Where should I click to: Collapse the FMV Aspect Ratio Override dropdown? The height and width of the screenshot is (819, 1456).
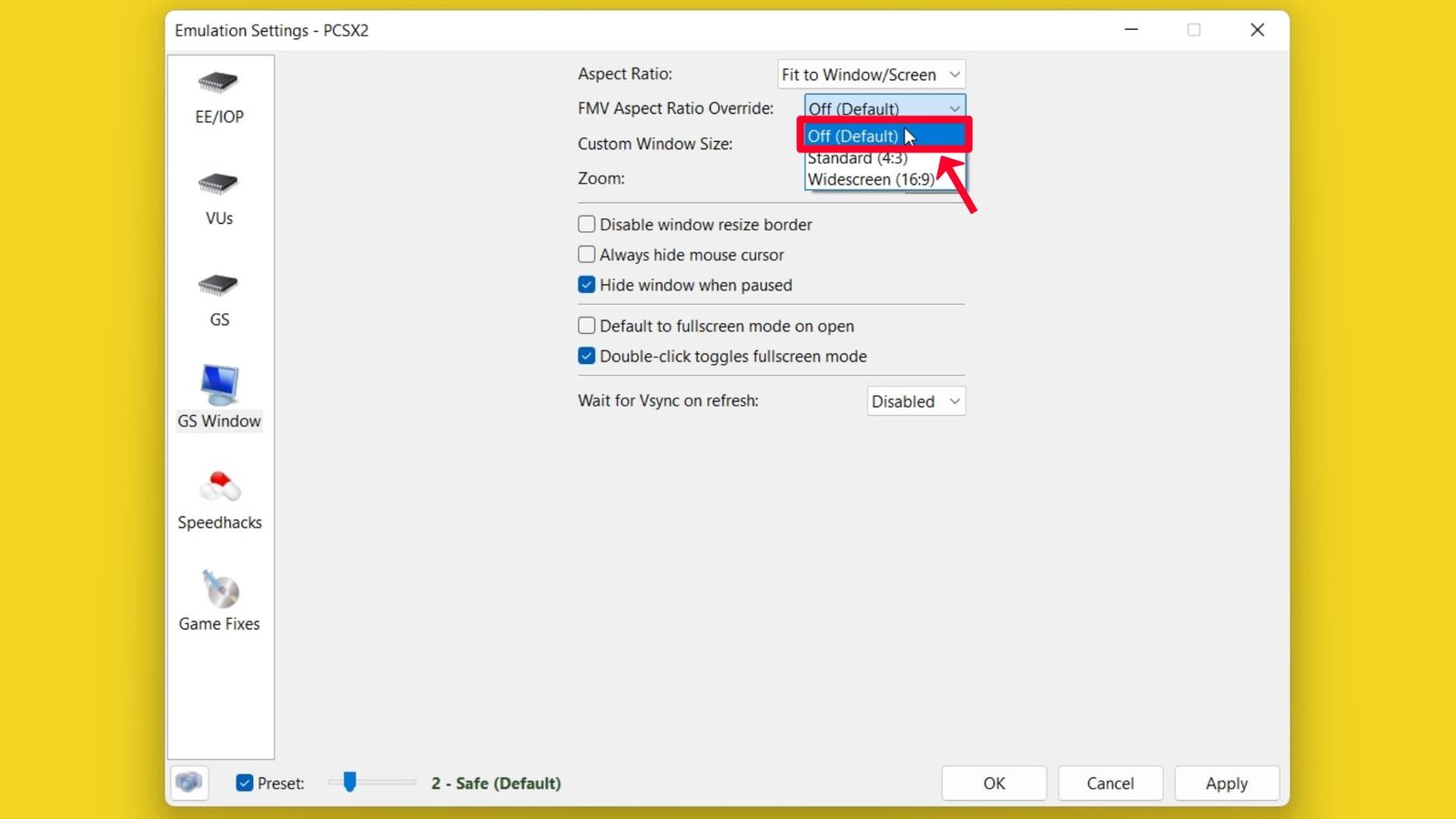tap(885, 107)
